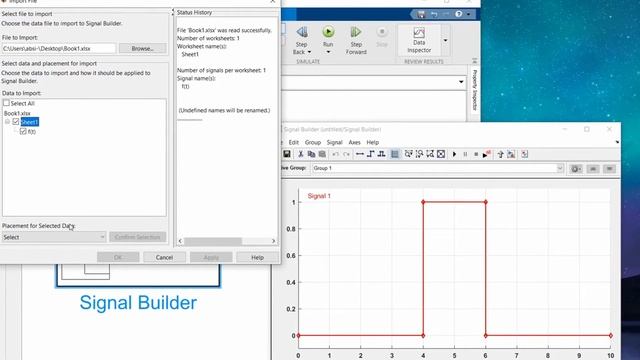Image resolution: width=640 pixels, height=360 pixels.
Task: Open the gear options dropdown in Signal Builder
Action: click(x=576, y=169)
